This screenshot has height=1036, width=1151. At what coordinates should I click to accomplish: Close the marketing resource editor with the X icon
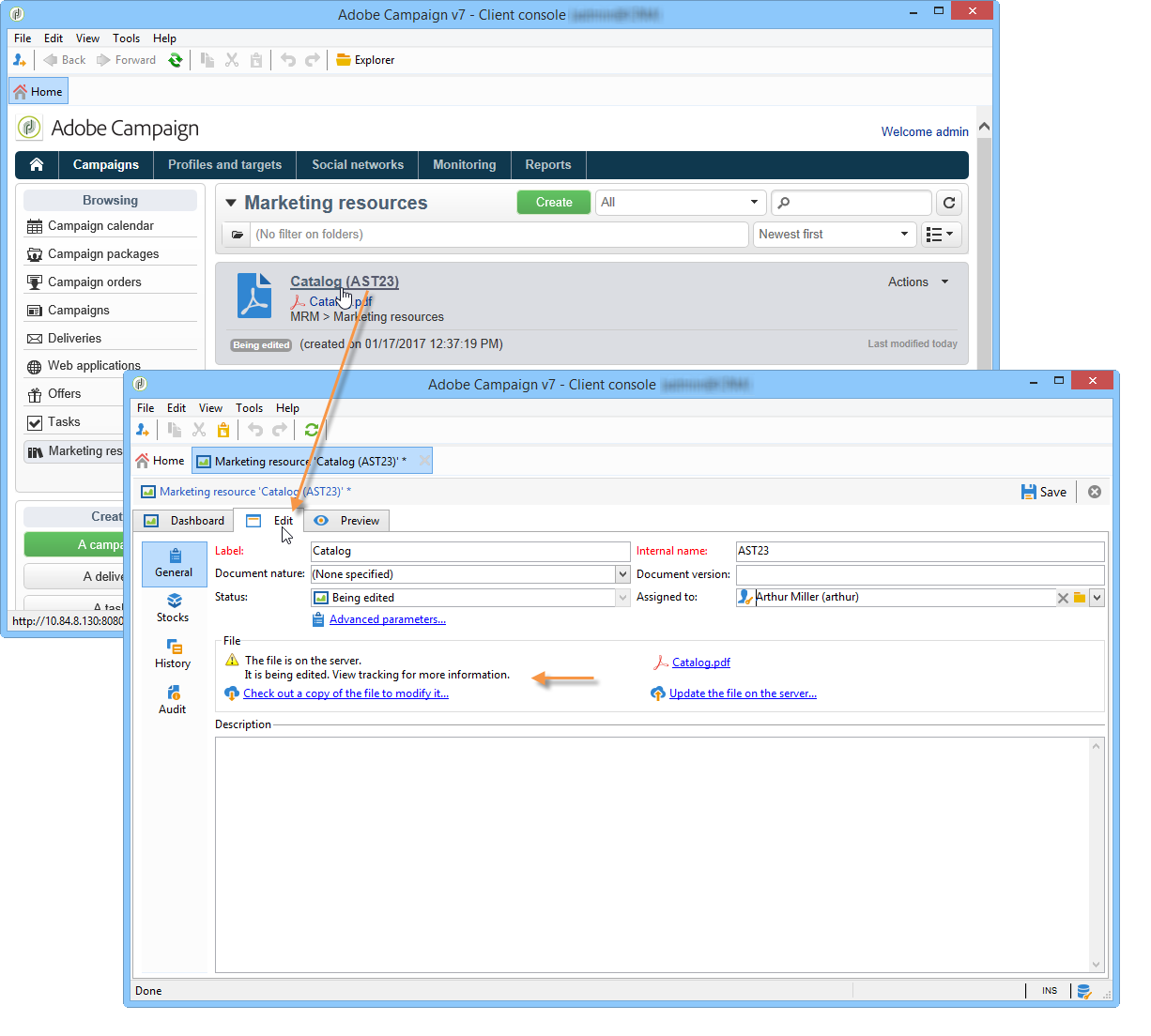pos(1095,492)
